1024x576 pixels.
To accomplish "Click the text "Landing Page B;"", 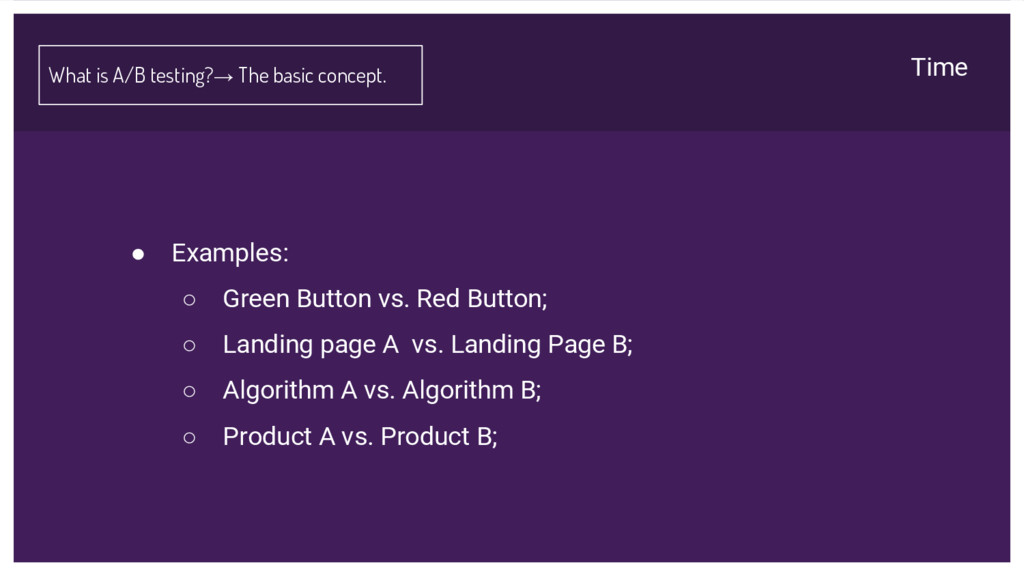I will 542,345.
